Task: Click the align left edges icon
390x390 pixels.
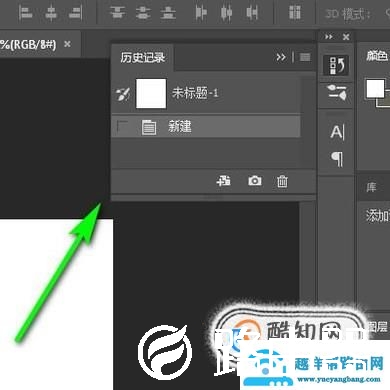Action: point(25,13)
